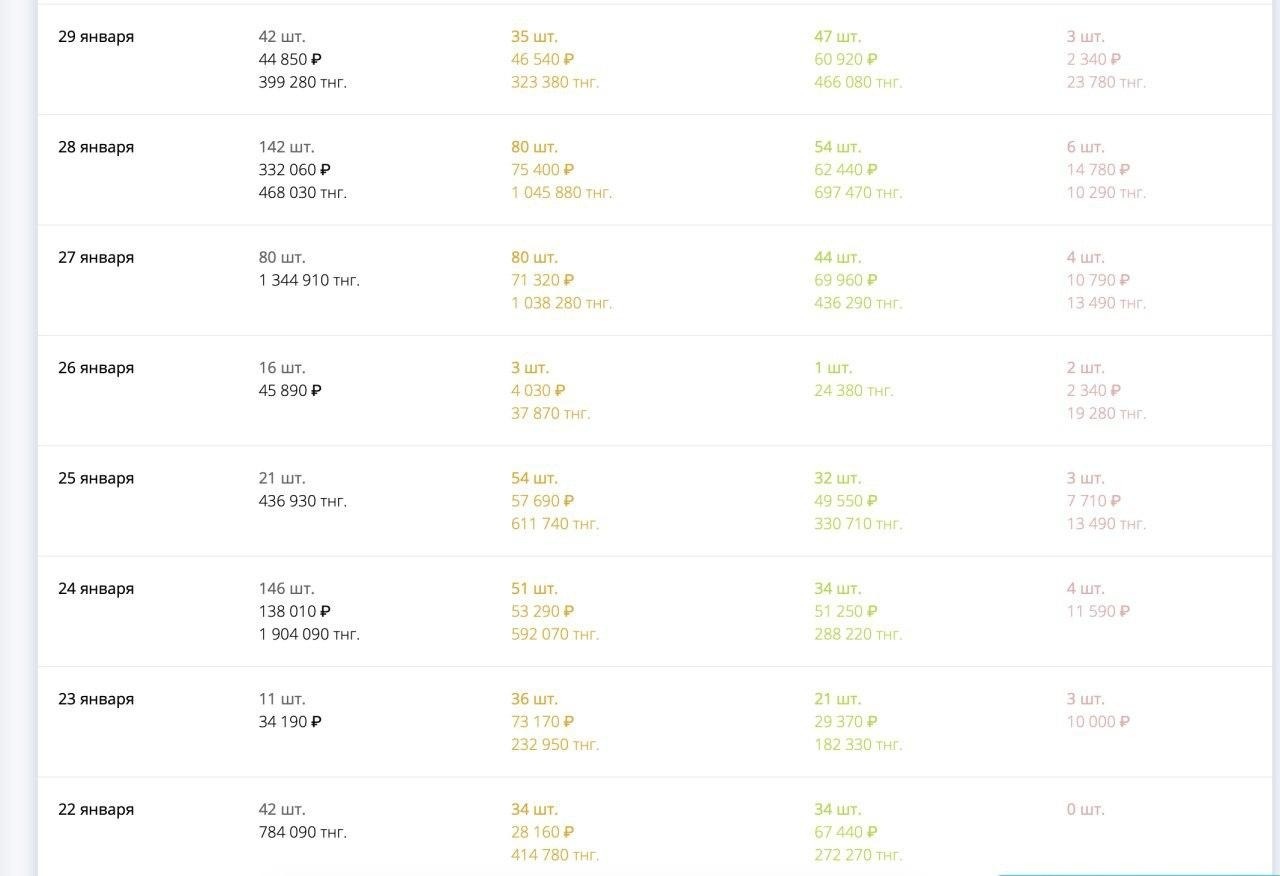This screenshot has width=1280, height=876.
Task: Click the 25 января date label
Action: (x=96, y=478)
